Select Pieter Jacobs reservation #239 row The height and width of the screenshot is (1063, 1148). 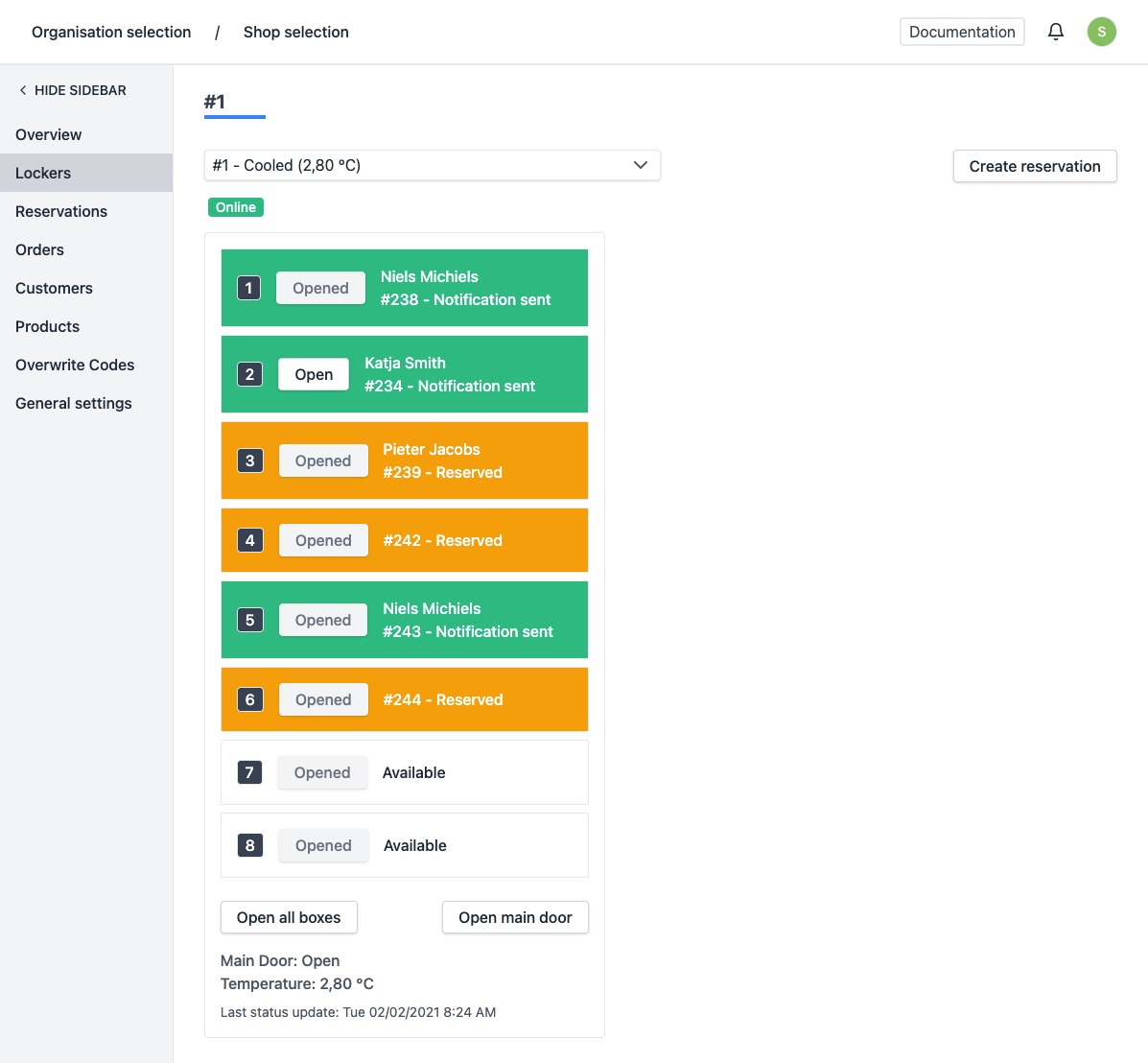(x=480, y=461)
